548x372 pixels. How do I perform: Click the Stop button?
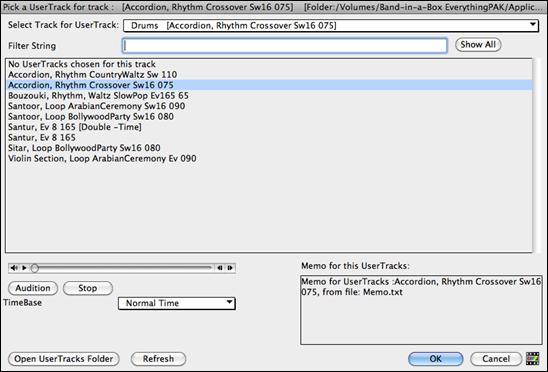pos(88,288)
